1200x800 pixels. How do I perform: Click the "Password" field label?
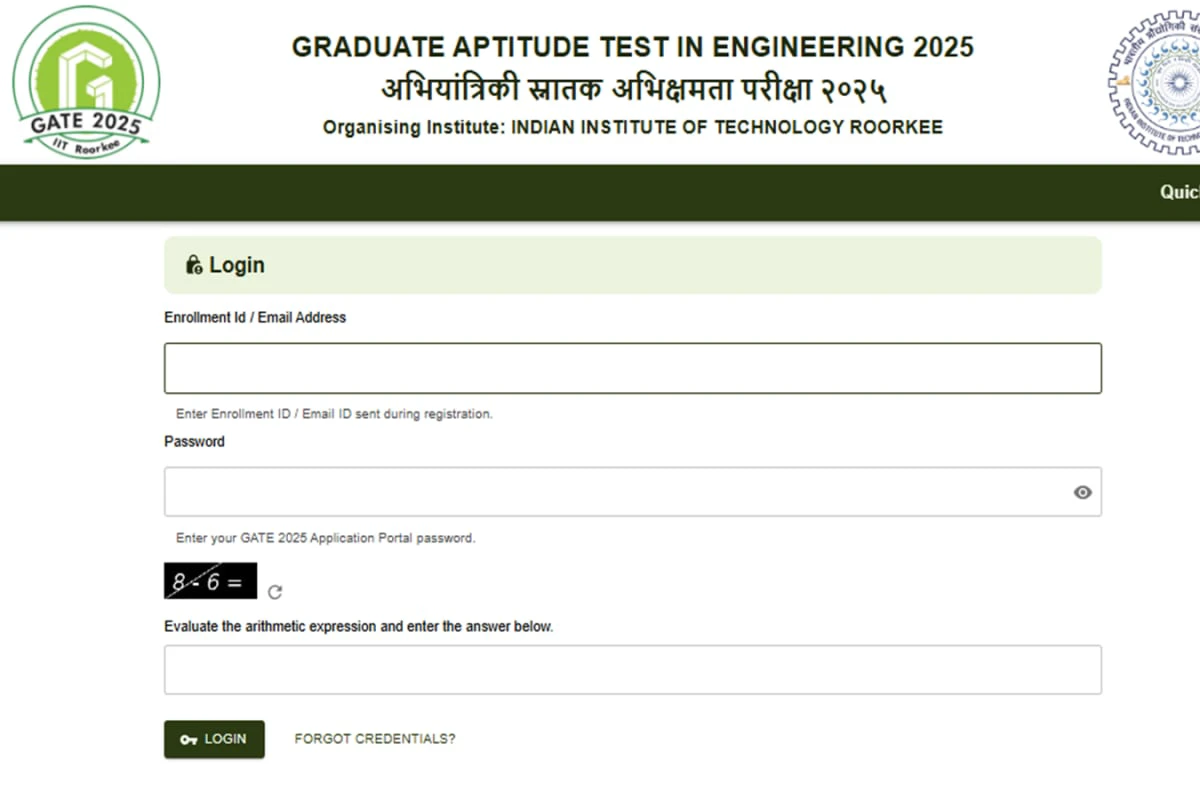(194, 442)
